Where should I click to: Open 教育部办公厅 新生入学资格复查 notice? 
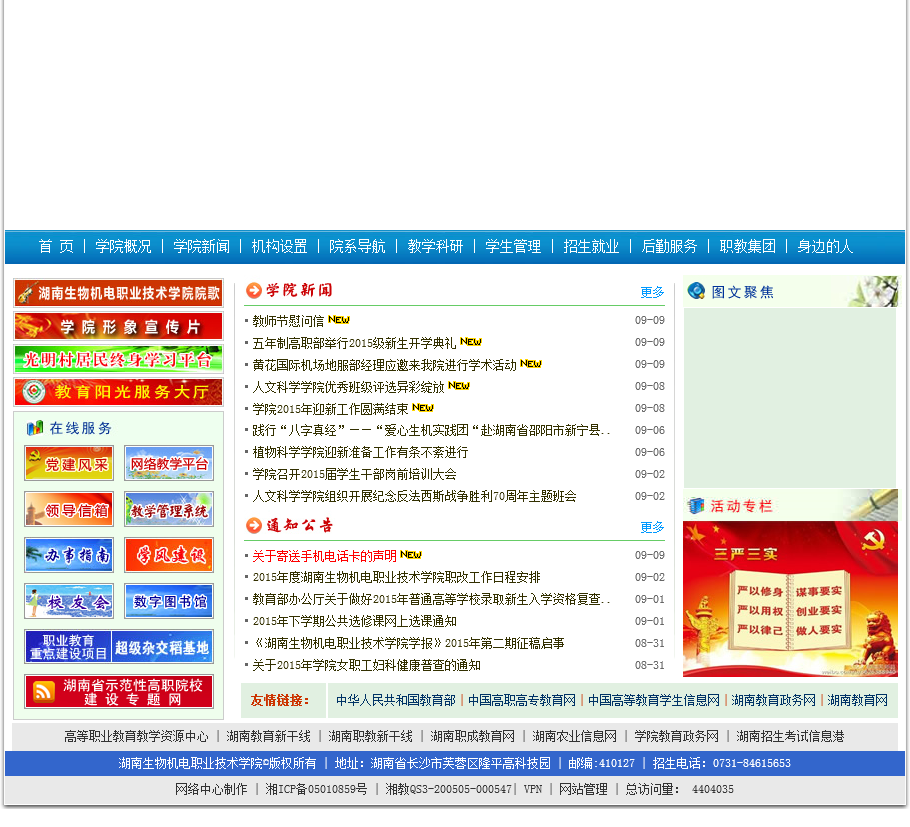click(431, 600)
